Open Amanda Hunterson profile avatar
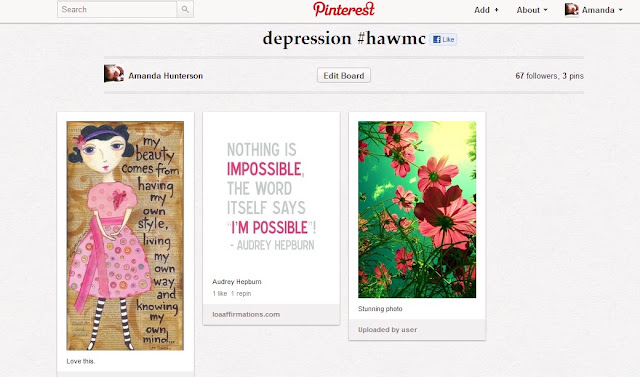This screenshot has height=377, width=640. [x=114, y=74]
